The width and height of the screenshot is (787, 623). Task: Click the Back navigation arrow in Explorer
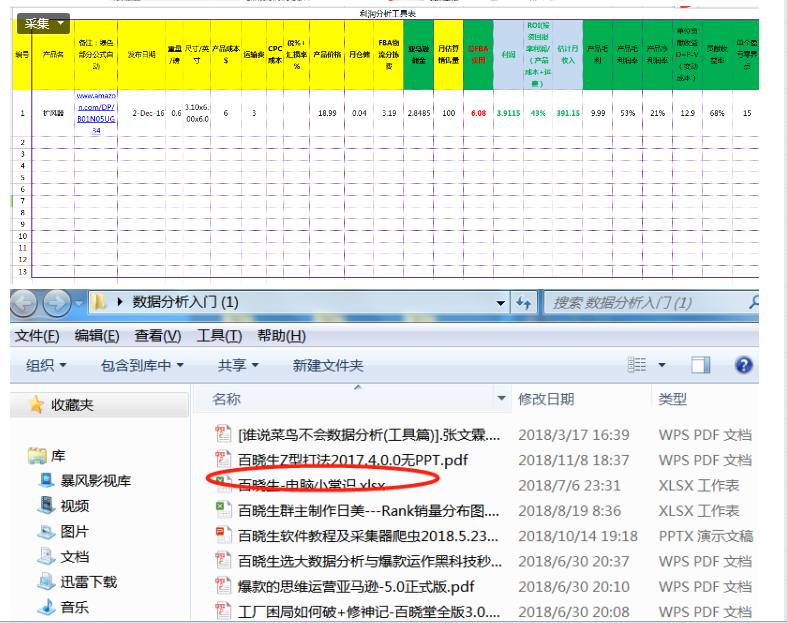tap(24, 303)
